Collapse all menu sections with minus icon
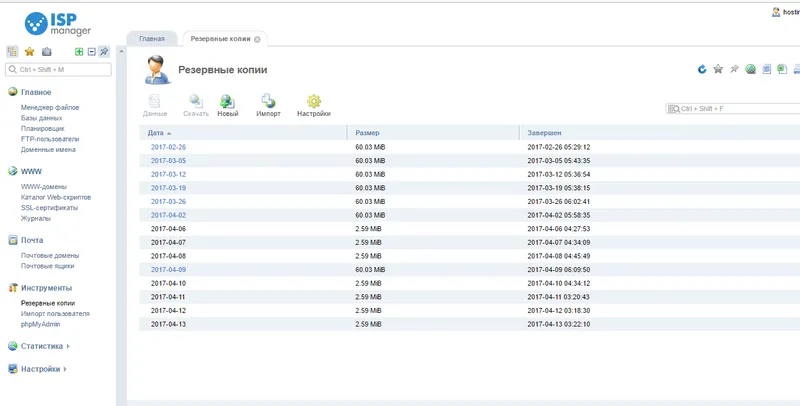This screenshot has height=406, width=800. click(x=92, y=52)
